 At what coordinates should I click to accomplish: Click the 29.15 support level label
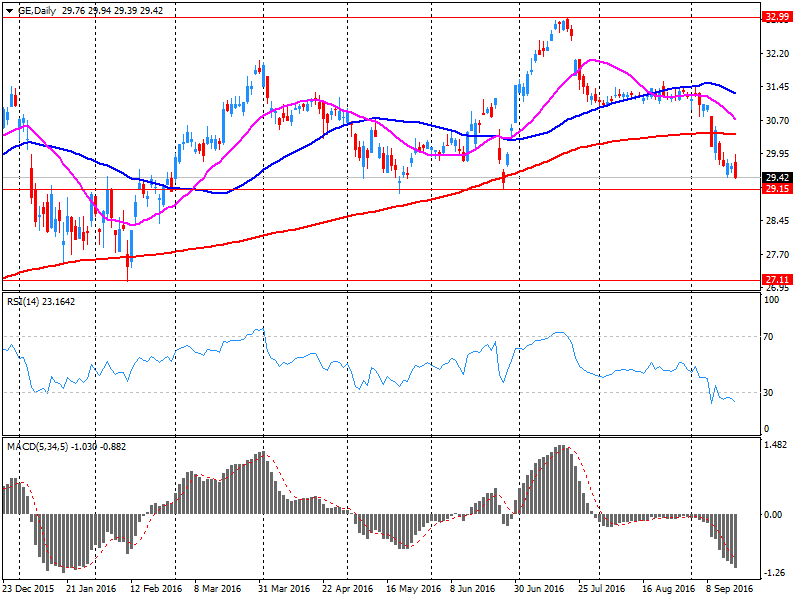pos(777,189)
